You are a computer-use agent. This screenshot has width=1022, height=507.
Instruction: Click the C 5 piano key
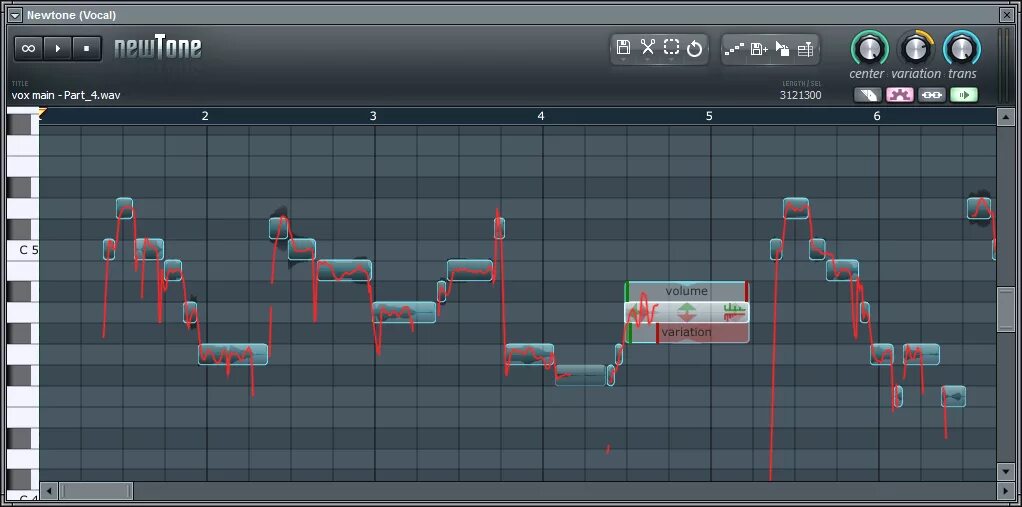23,250
